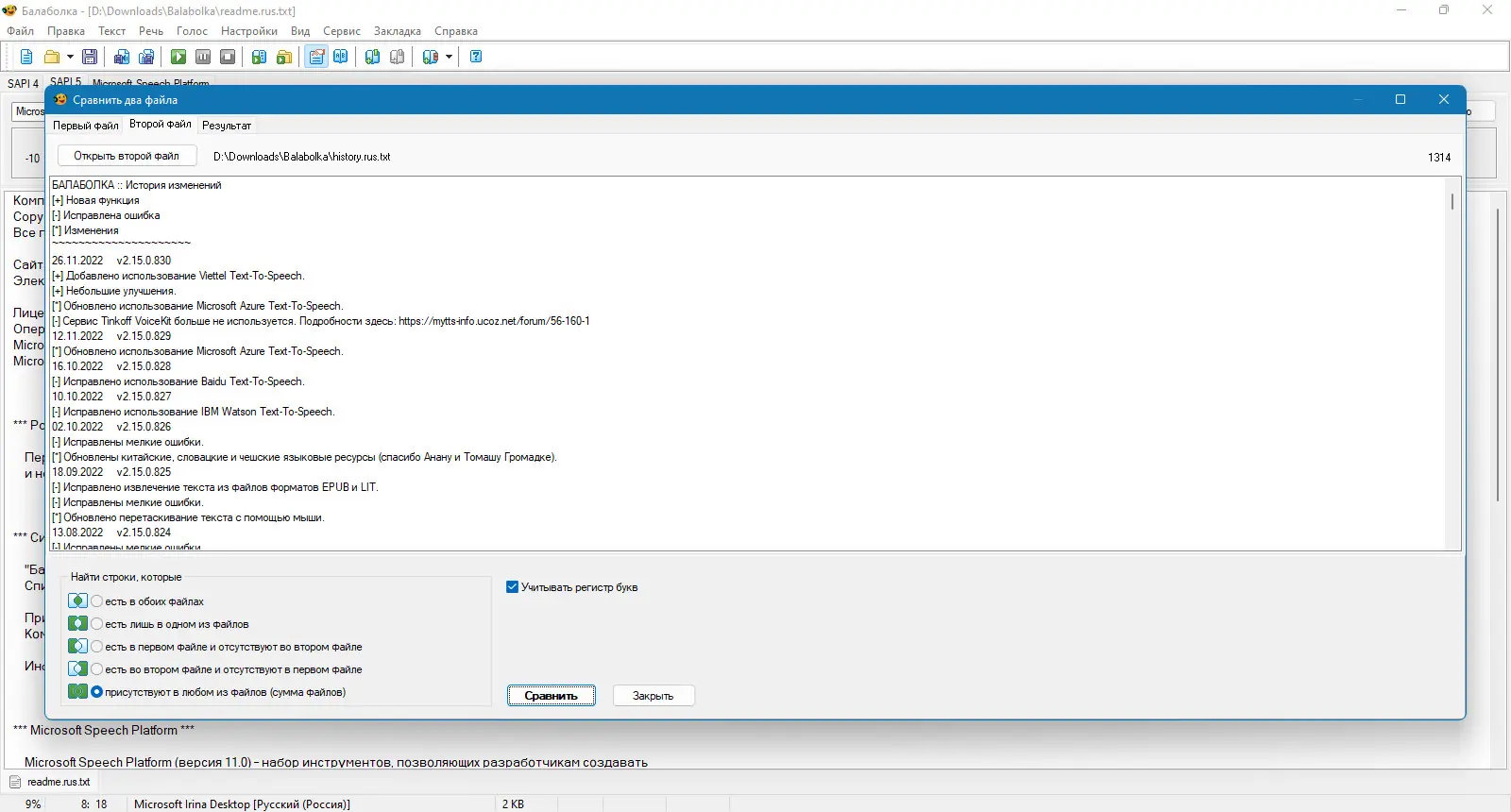
Task: Open the Речь menu
Action: point(151,31)
